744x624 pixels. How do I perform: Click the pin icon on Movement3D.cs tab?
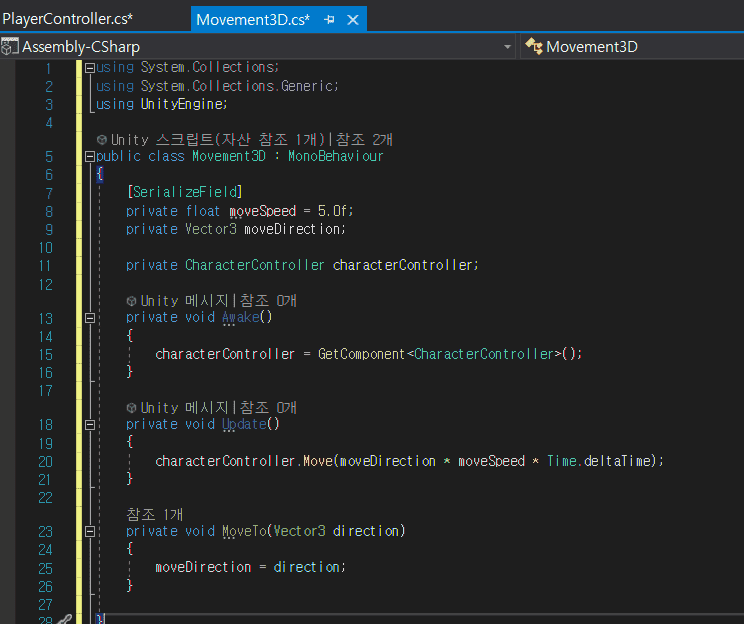330,20
